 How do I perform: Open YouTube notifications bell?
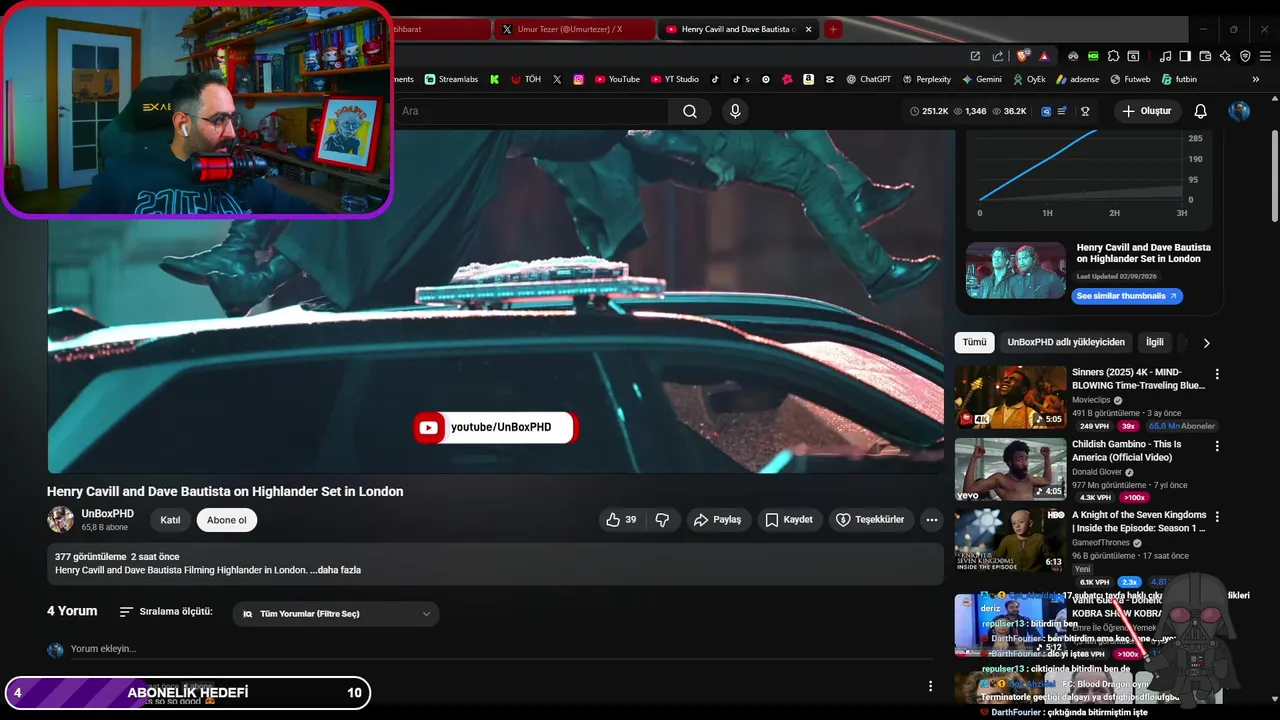point(1201,111)
